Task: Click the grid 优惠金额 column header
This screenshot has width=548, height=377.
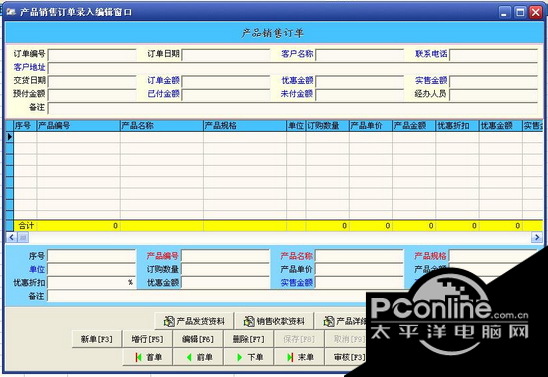Action: tap(501, 126)
